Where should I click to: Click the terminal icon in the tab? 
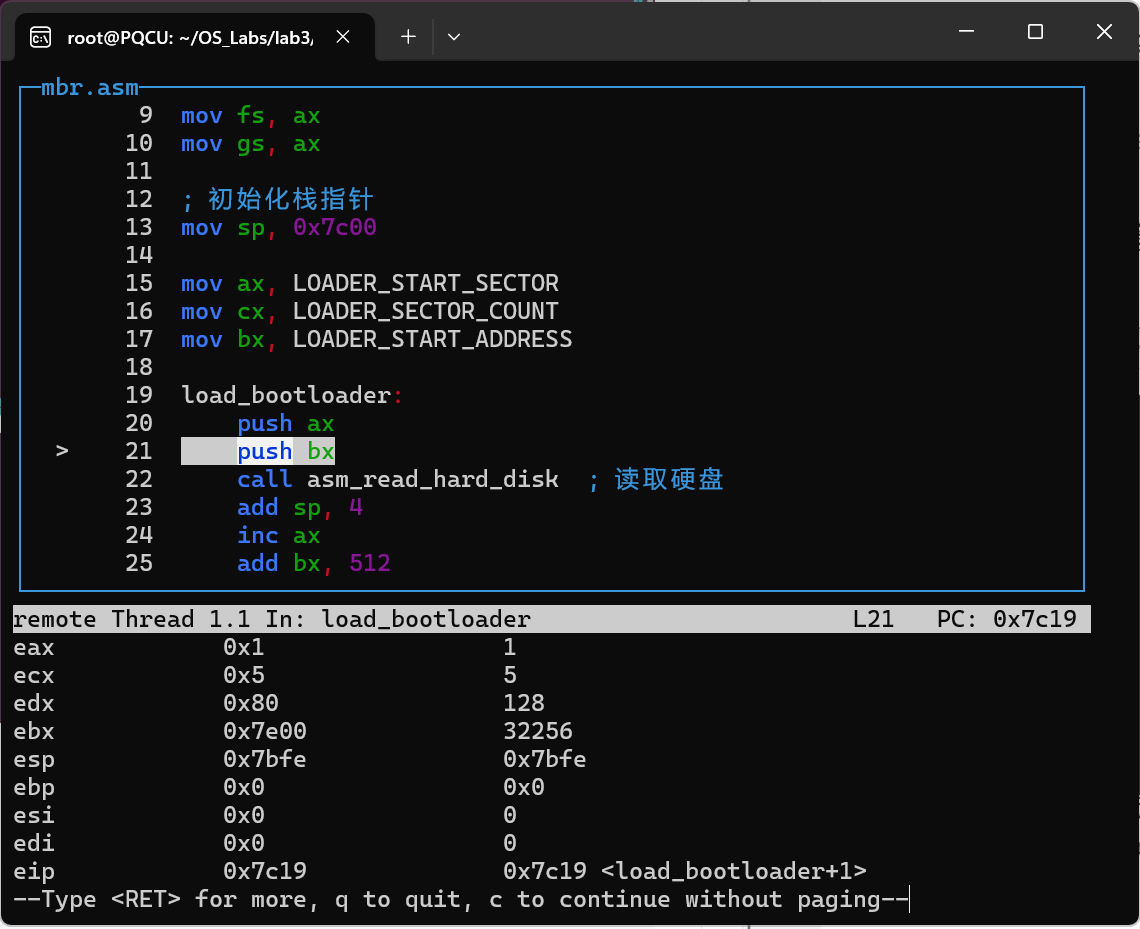click(x=40, y=37)
